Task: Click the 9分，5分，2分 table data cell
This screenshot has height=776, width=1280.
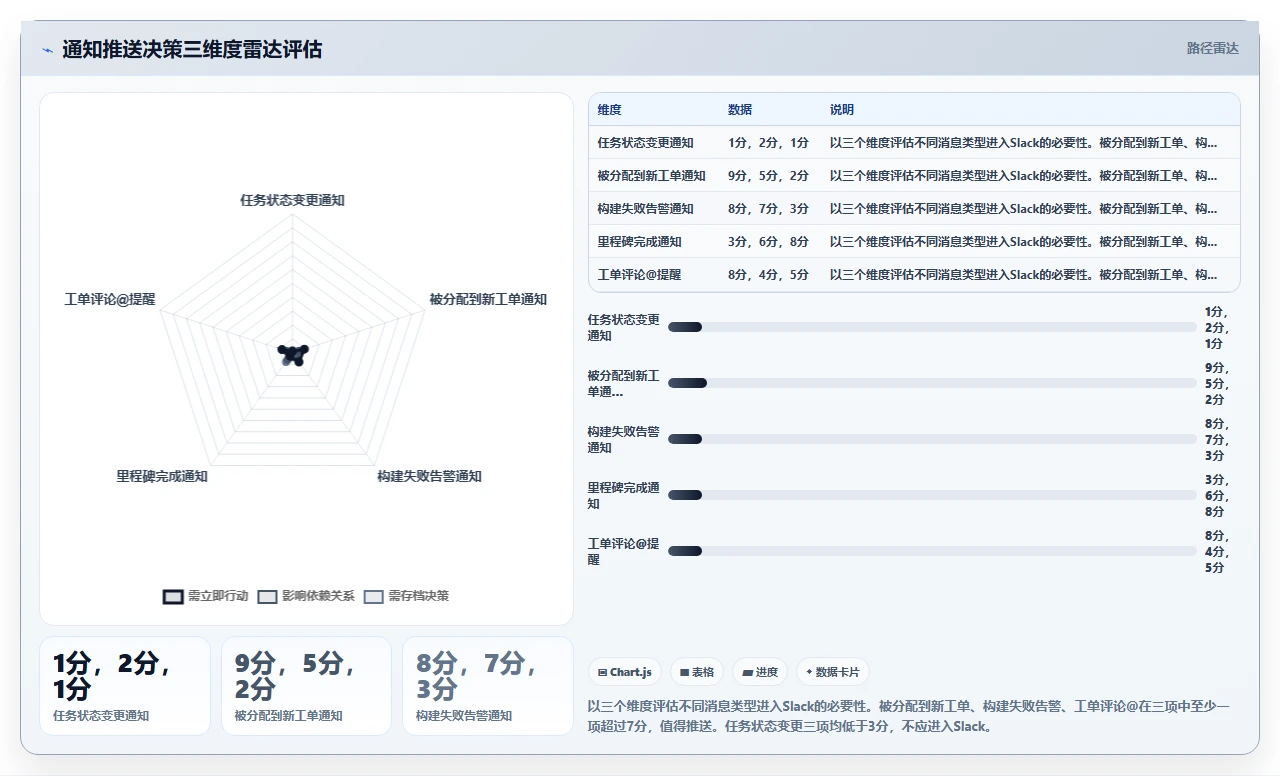Action: 769,176
